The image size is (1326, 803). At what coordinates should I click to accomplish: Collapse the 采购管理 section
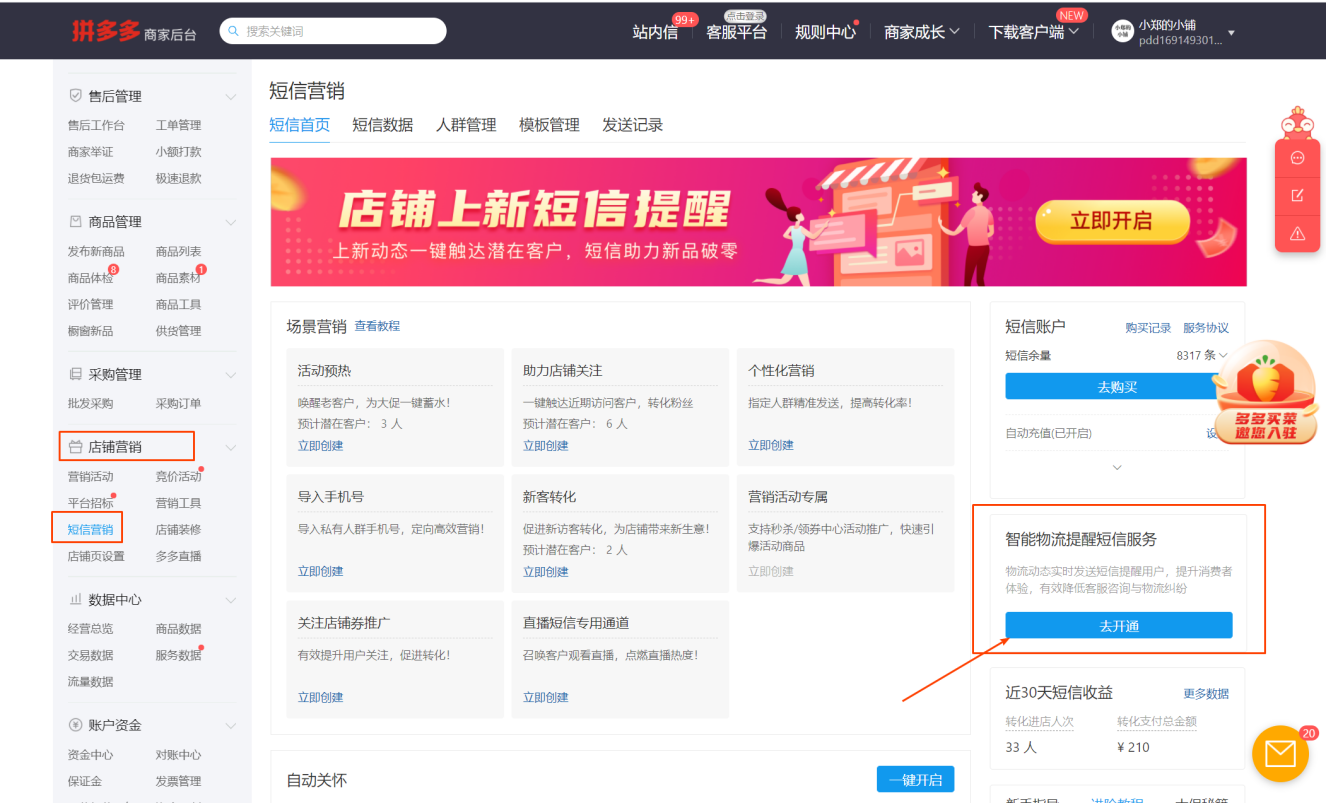point(231,375)
